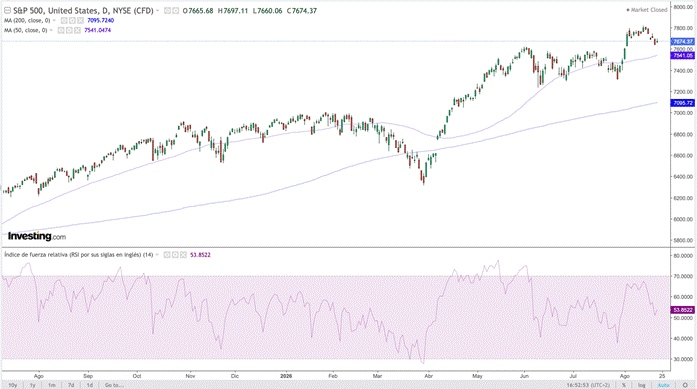Viewport: 697px width, 389px height.
Task: Remove the MA 200 indicator
Action: pyautogui.click(x=80, y=20)
